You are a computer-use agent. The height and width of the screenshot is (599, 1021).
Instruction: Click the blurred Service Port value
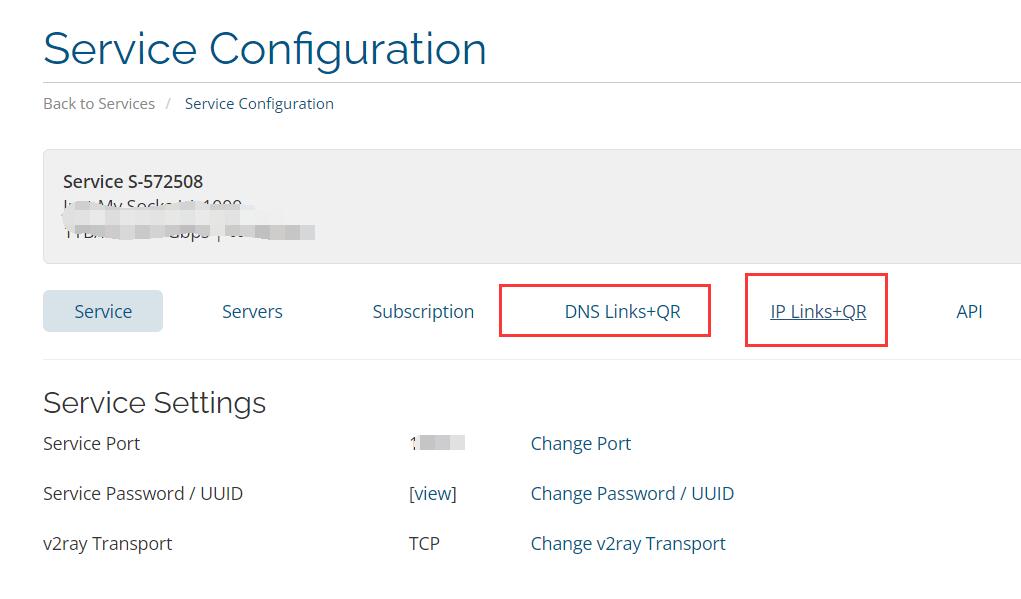point(438,443)
